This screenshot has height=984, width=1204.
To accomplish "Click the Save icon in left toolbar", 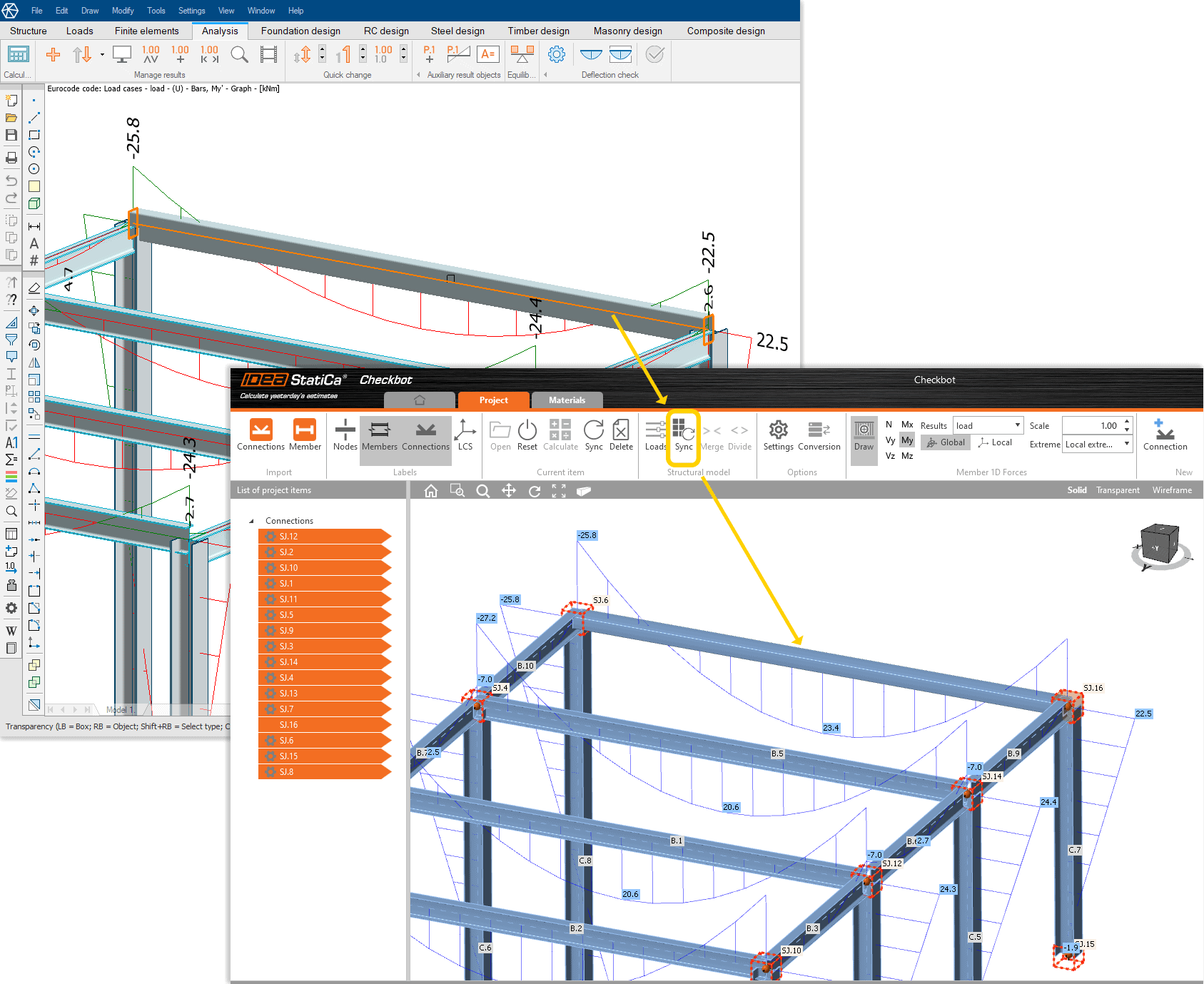I will click(x=11, y=135).
